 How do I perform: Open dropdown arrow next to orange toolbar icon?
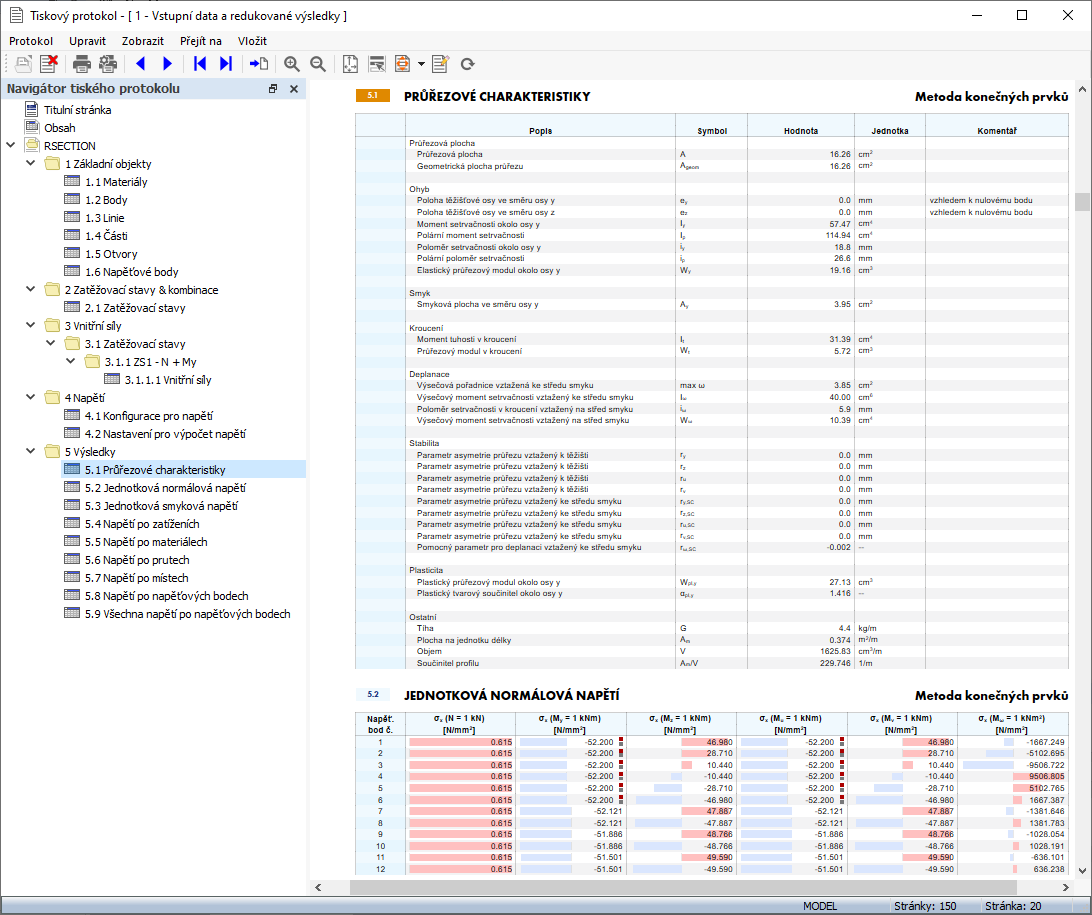[x=421, y=64]
